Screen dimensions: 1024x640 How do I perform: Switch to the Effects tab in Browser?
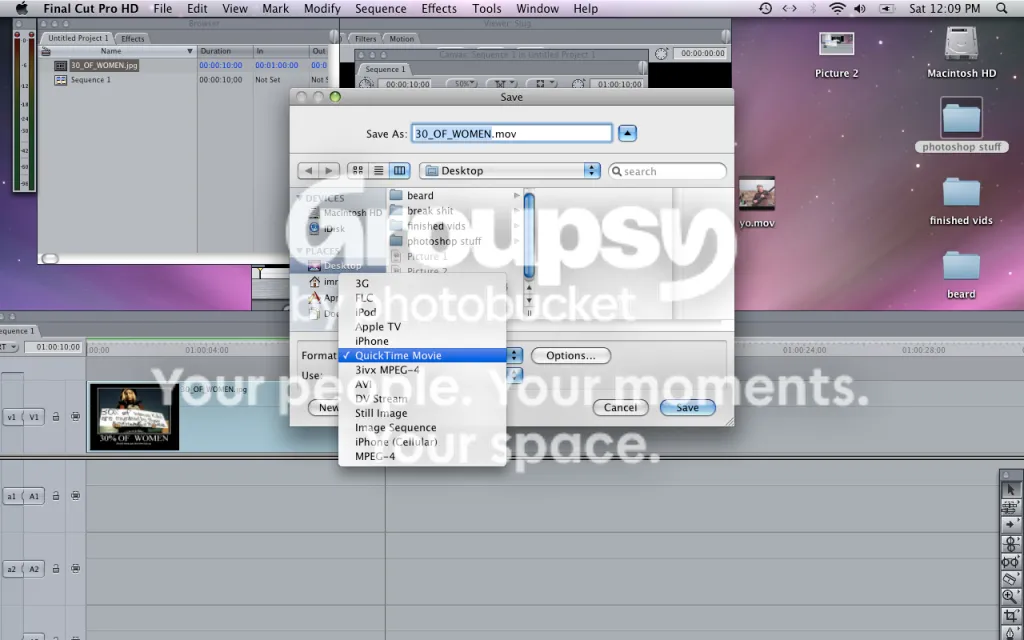(x=133, y=39)
